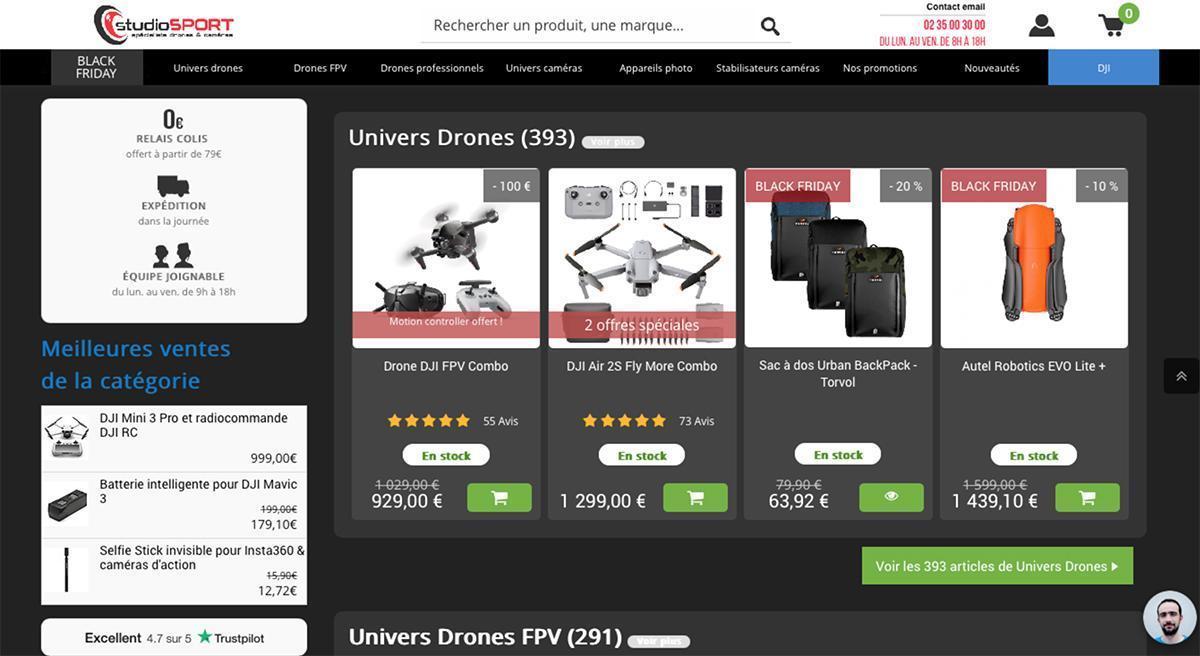Click the Autel Robotics EVO Lite + image
The image size is (1200, 656).
(x=1034, y=258)
